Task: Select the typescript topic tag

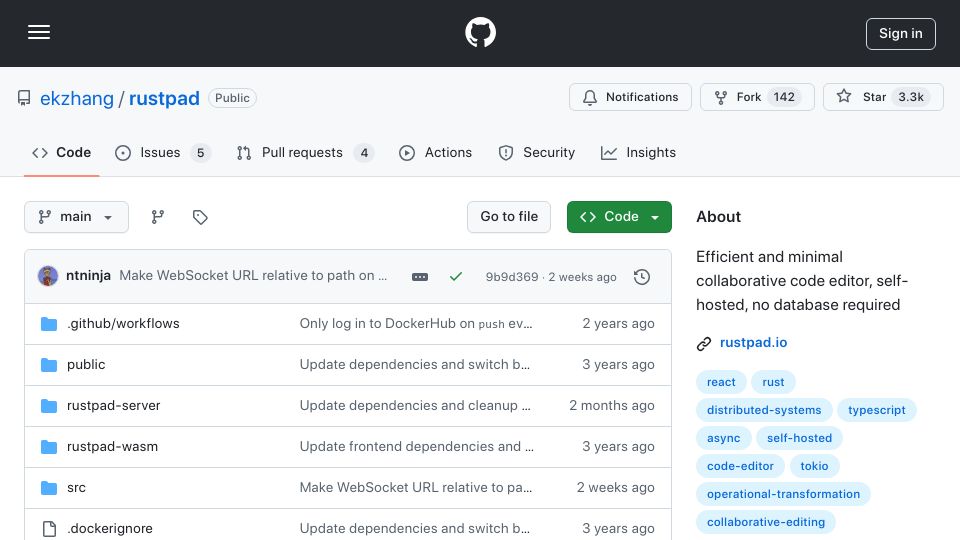Action: pyautogui.click(x=877, y=410)
